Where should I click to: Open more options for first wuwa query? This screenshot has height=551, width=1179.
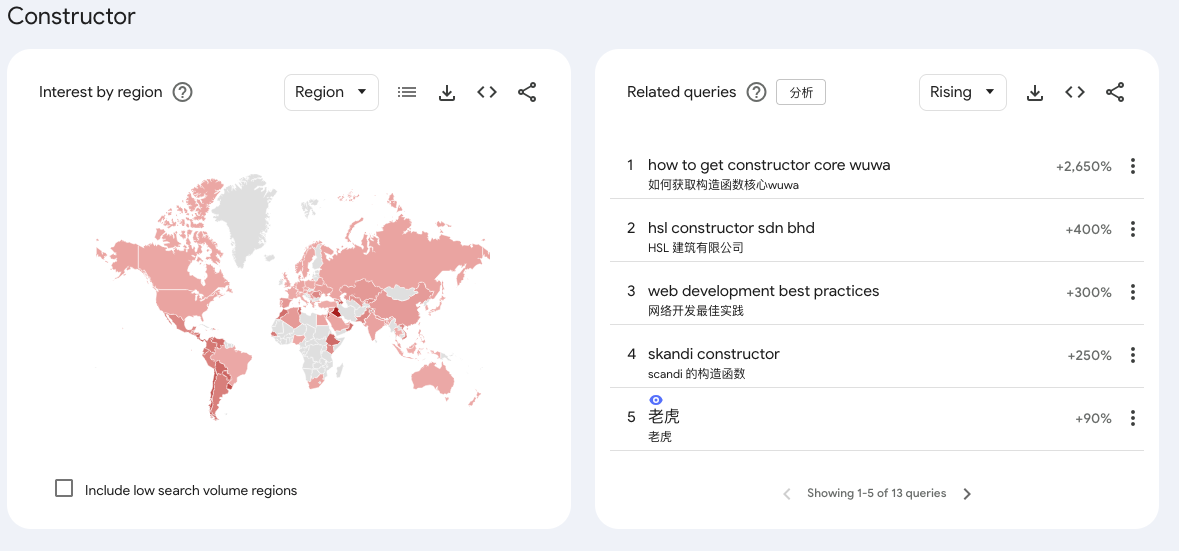[1133, 166]
